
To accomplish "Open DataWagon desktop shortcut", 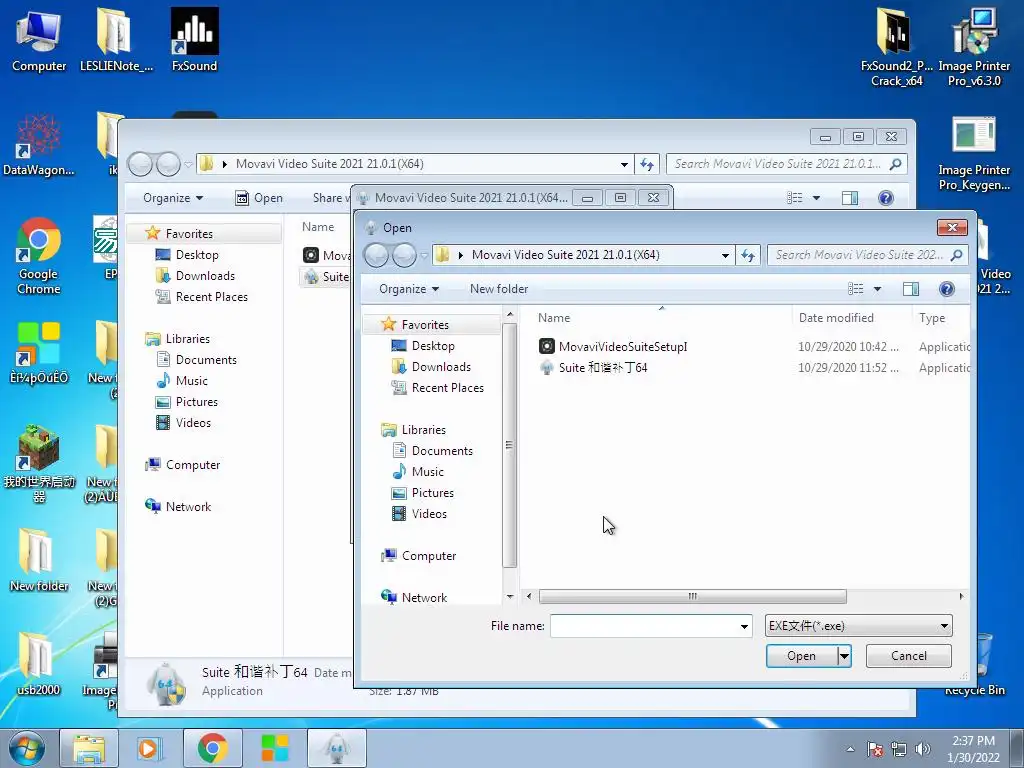I will point(39,145).
